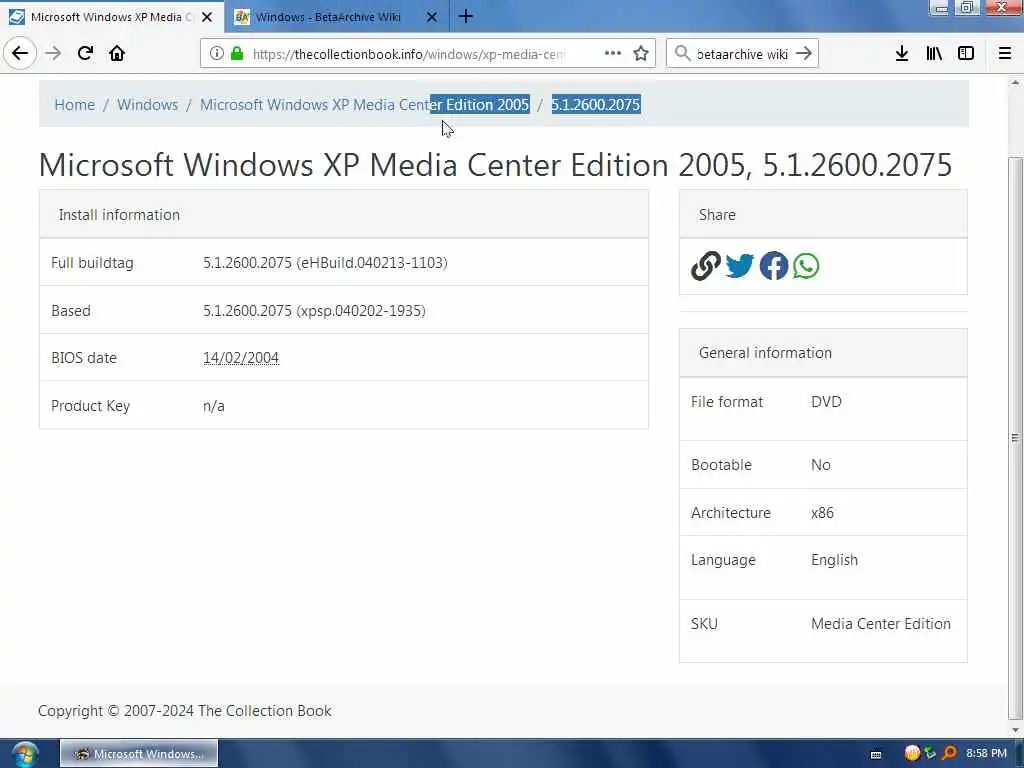The image size is (1024, 768).
Task: Click the keyboard tray icon
Action: point(876,754)
